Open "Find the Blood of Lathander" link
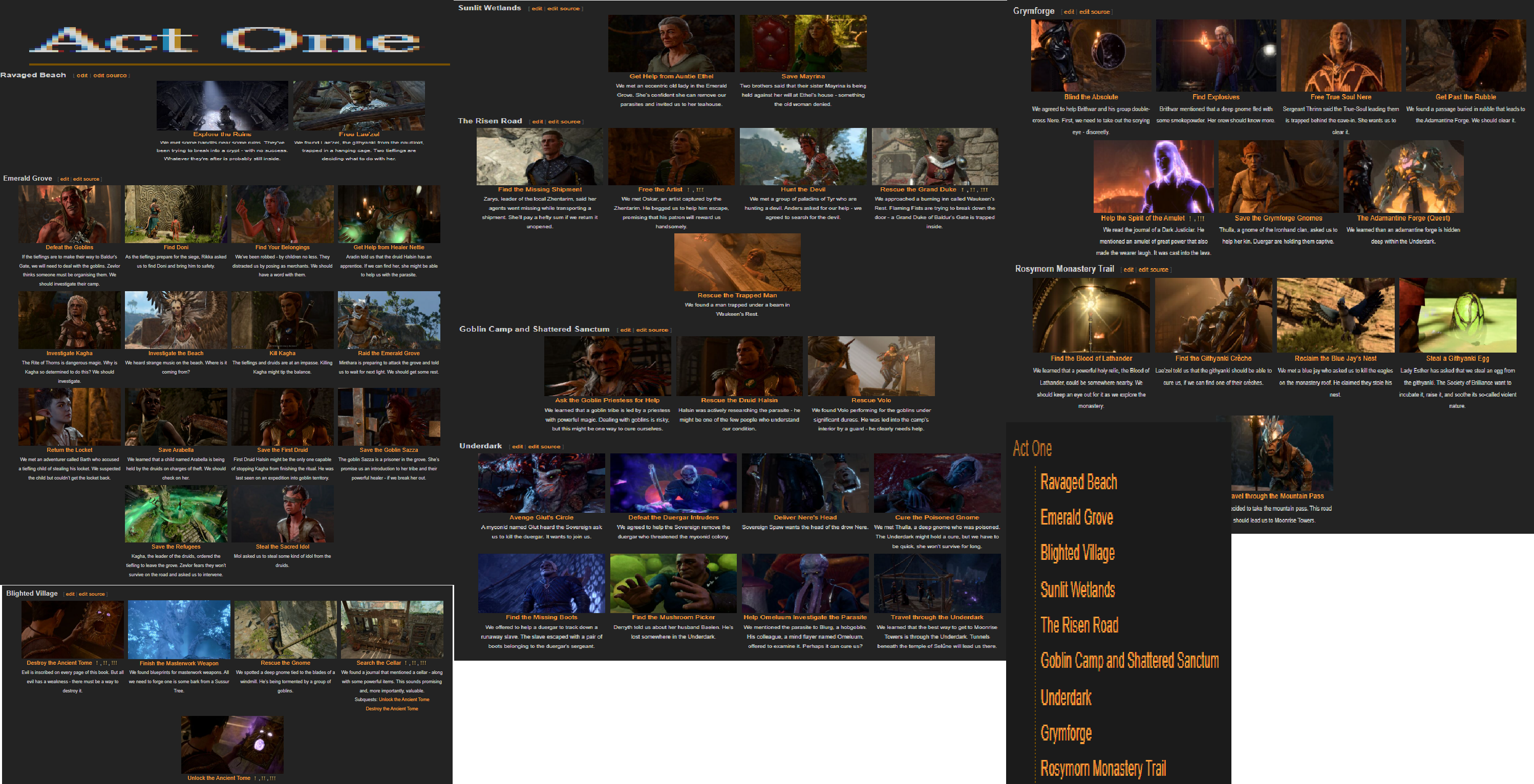This screenshot has height=784, width=1534. tap(1091, 358)
